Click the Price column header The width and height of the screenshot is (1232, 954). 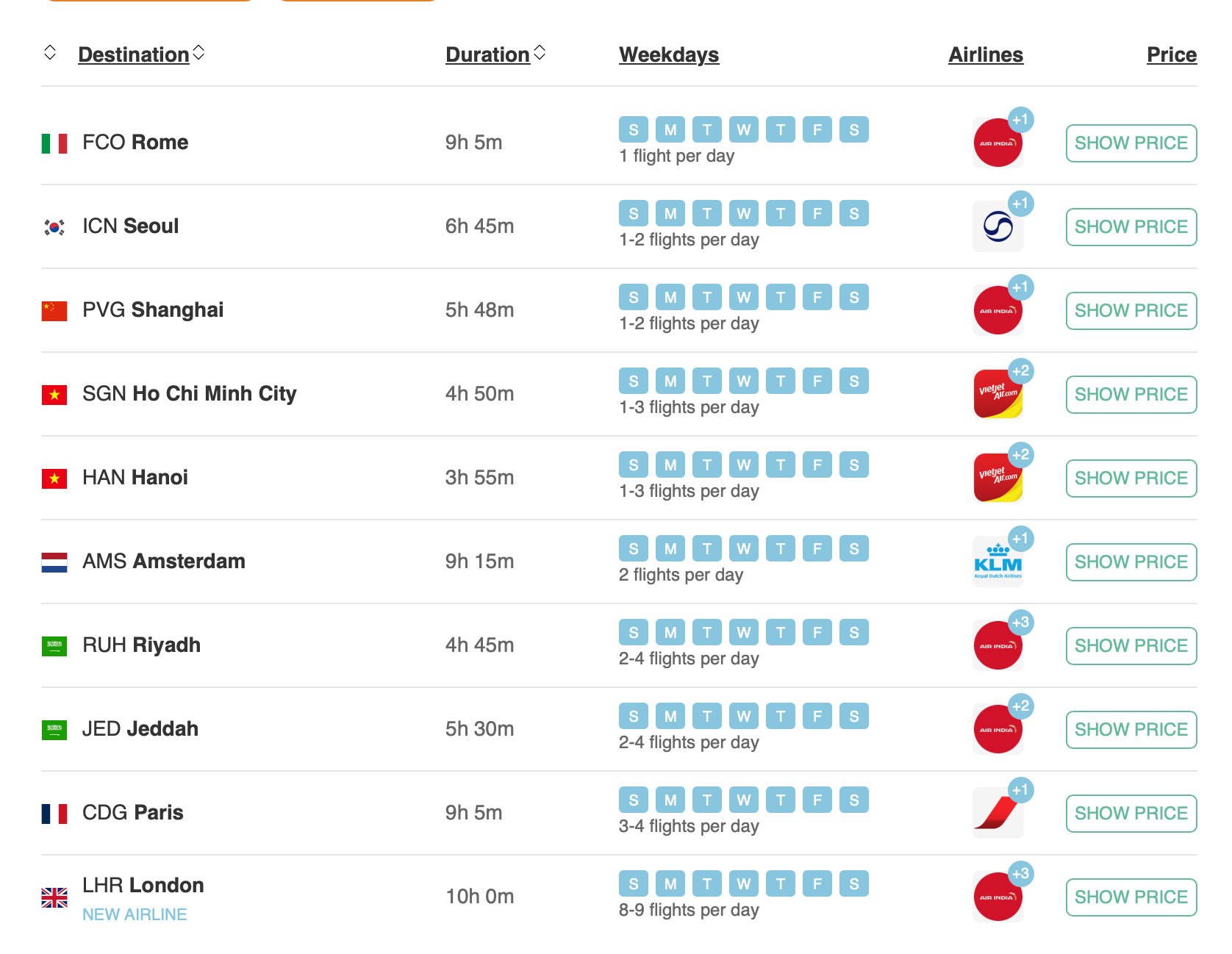point(1171,55)
